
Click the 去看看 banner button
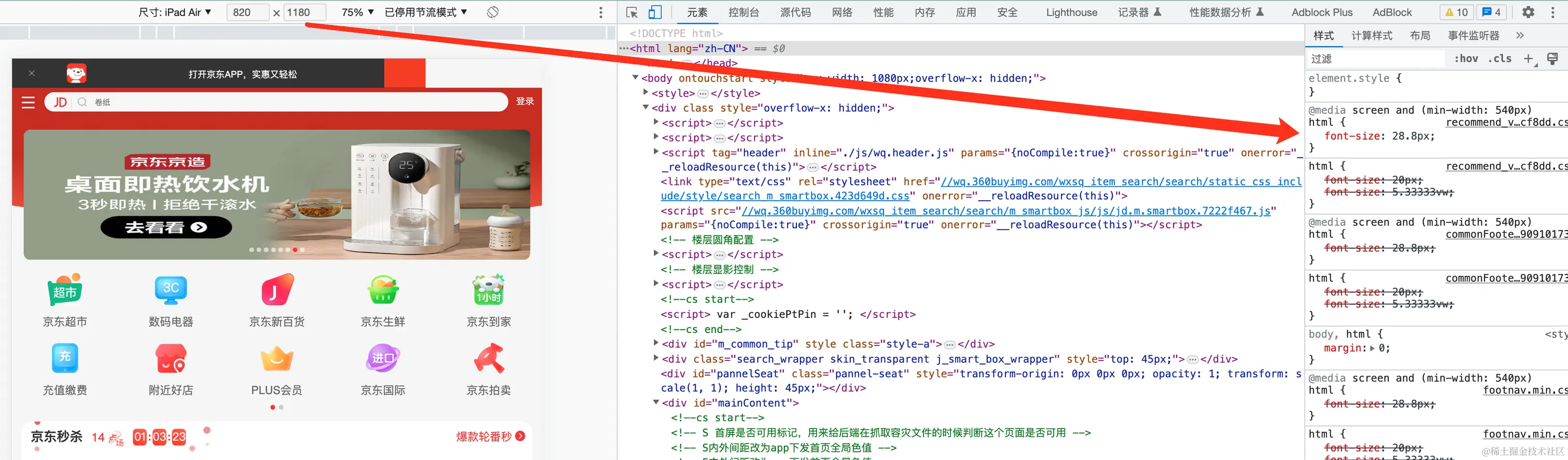(166, 228)
